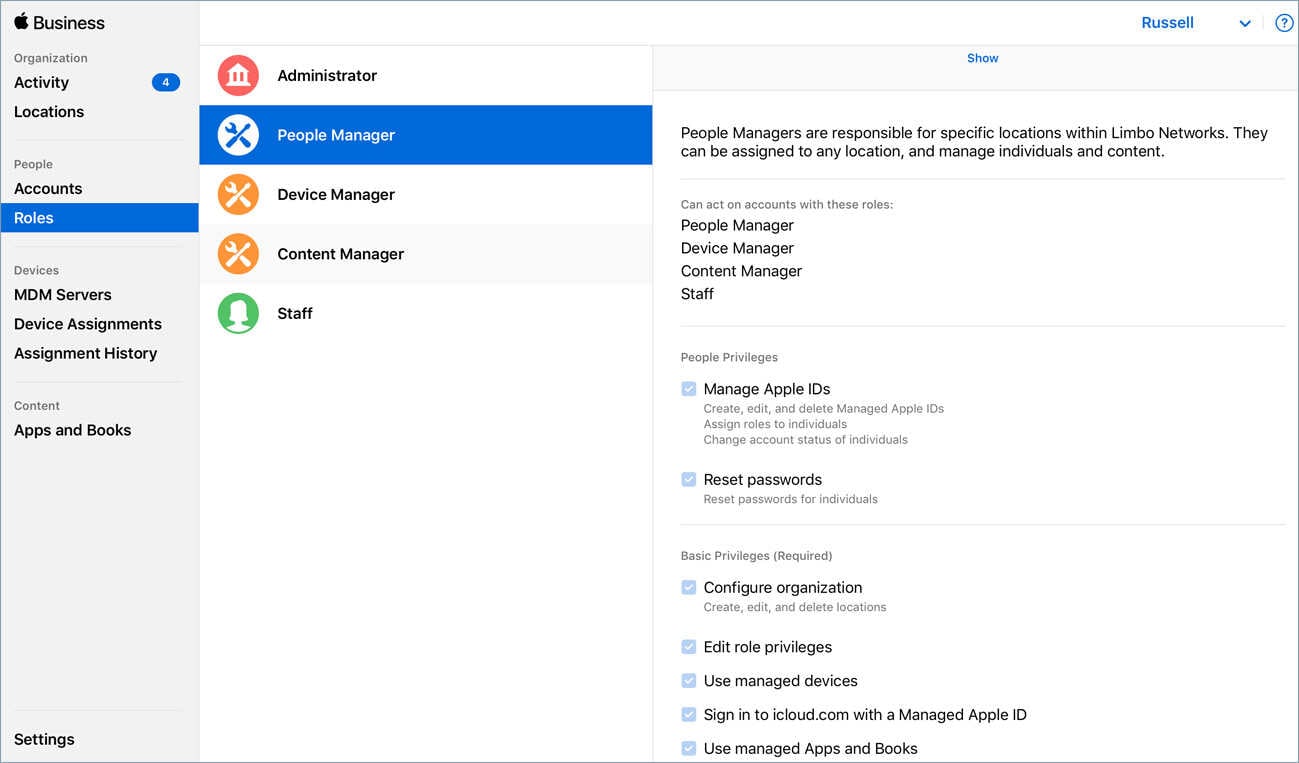Viewport: 1299px width, 763px height.
Task: Open MDM Servers in the sidebar
Action: click(63, 295)
